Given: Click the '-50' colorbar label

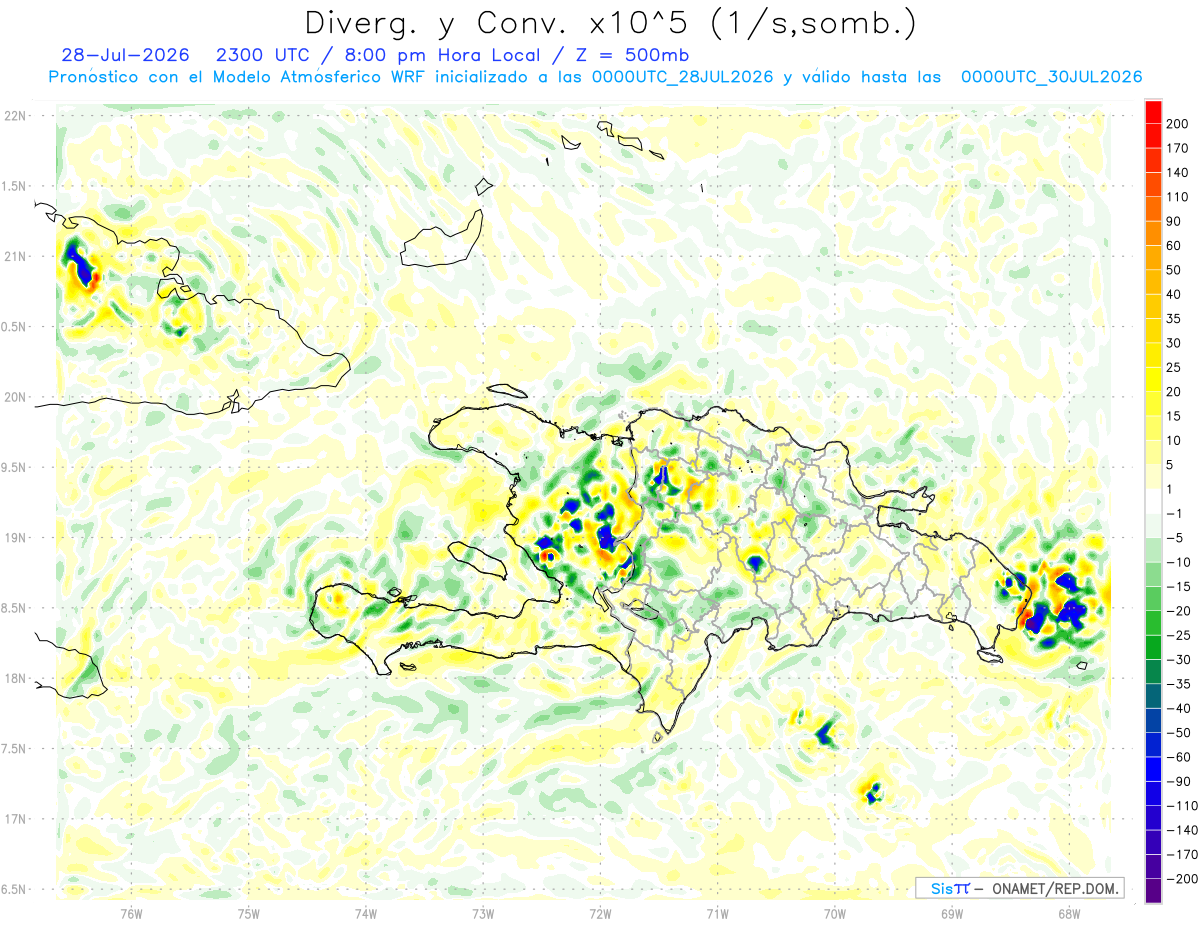Looking at the screenshot, I should (x=1178, y=733).
